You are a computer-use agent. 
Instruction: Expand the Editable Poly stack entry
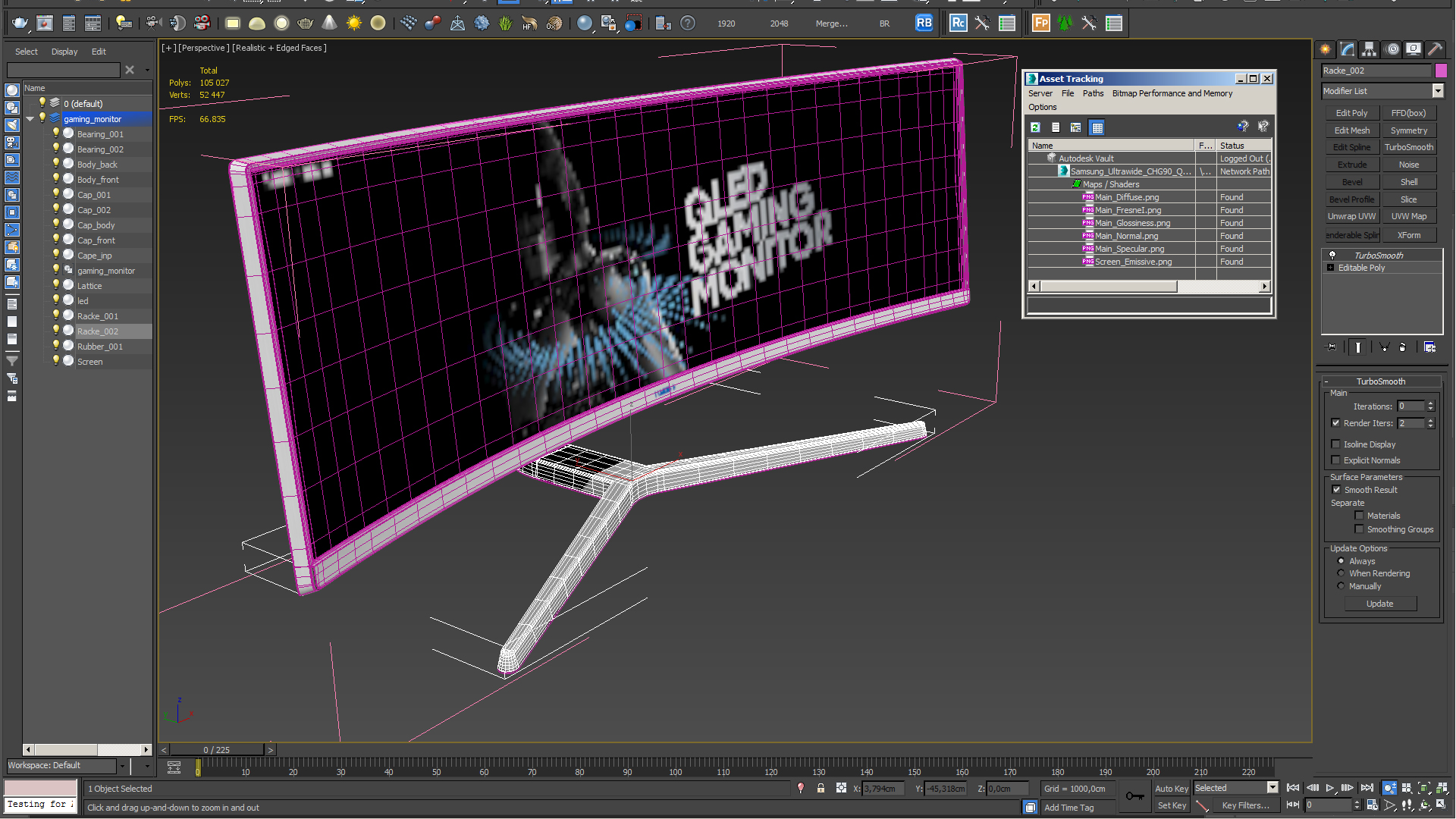coord(1330,268)
